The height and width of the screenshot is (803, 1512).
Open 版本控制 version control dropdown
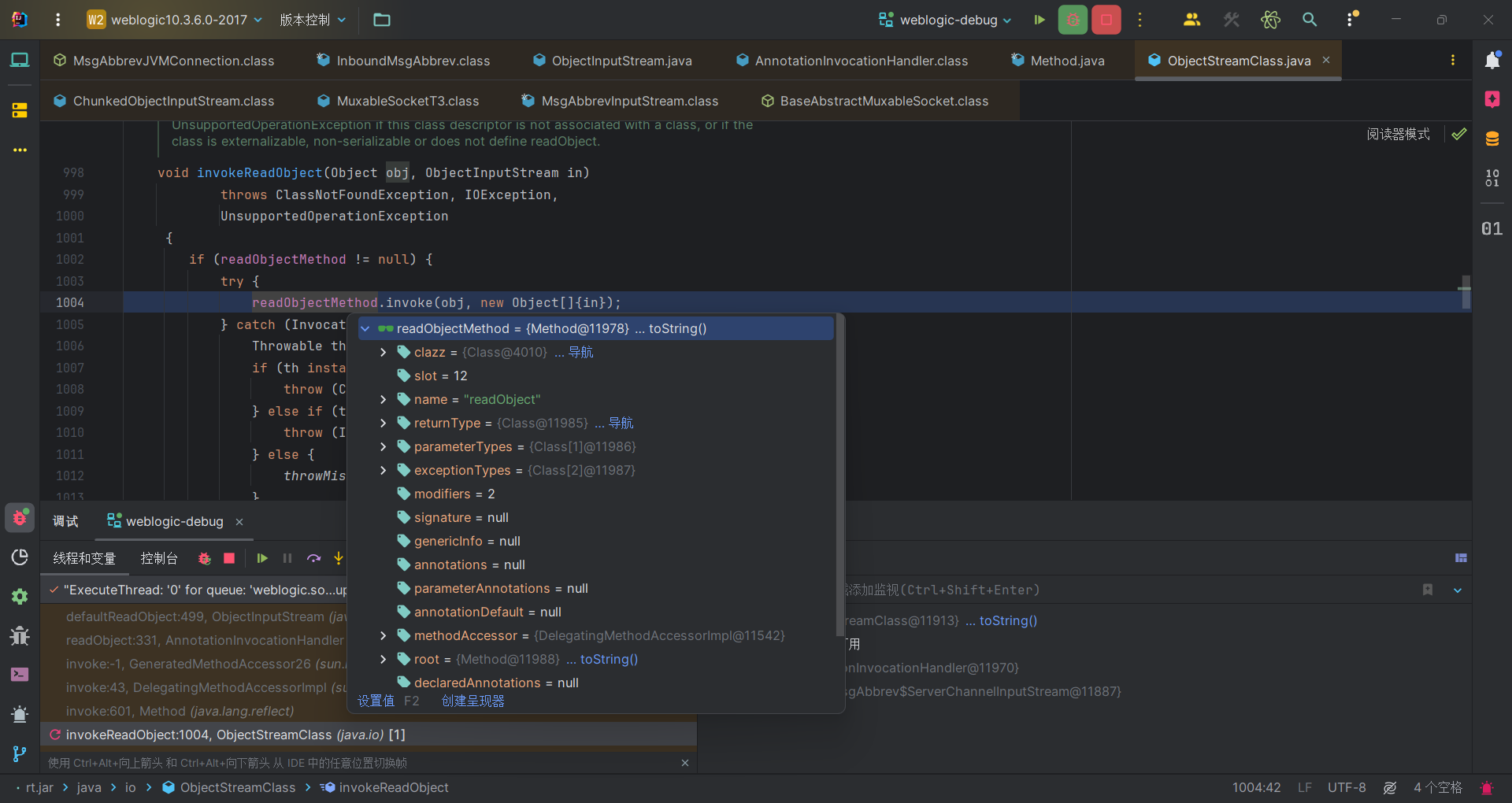(x=313, y=20)
